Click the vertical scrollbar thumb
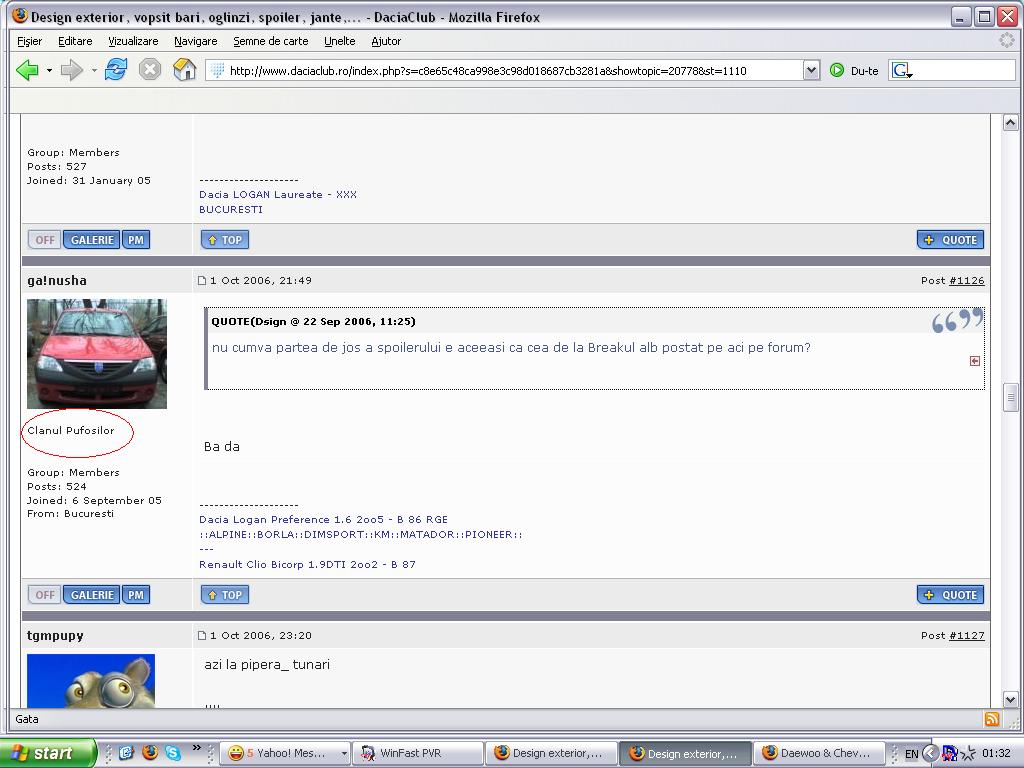 (x=1011, y=397)
